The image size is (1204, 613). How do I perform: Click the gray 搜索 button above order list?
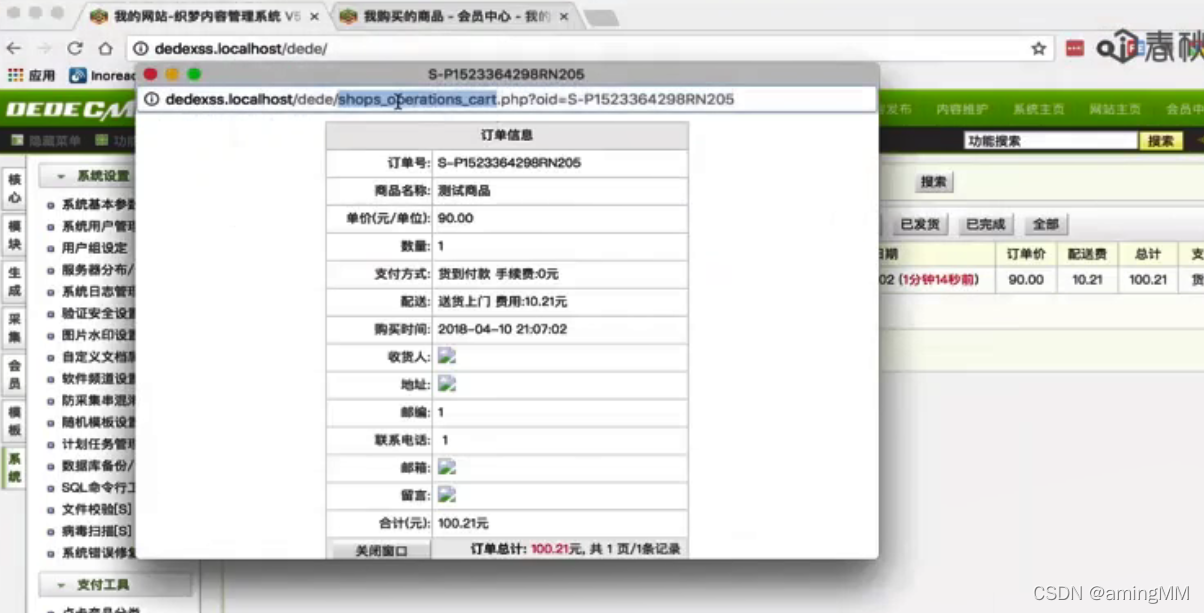(x=934, y=182)
